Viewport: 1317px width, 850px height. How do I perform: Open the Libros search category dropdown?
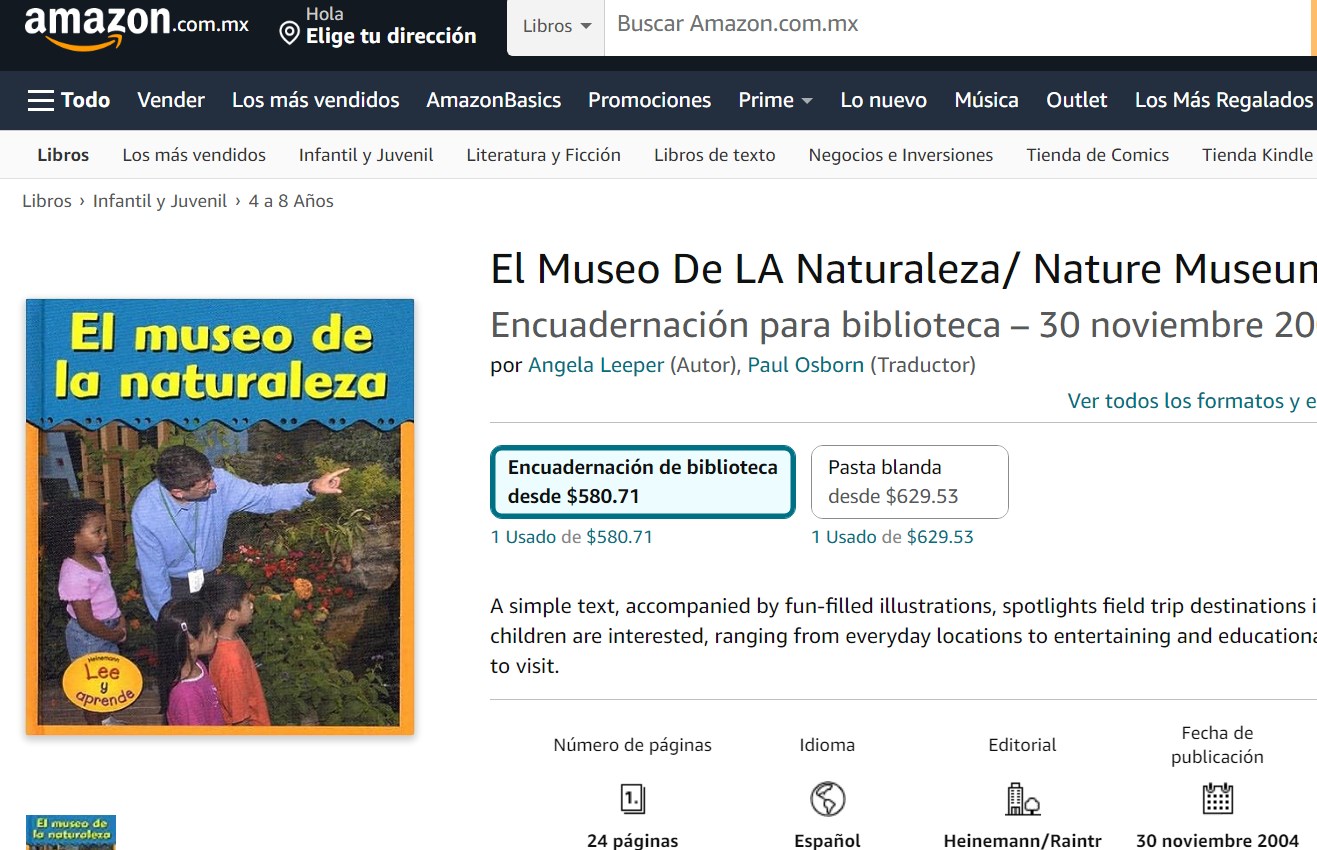coord(556,26)
